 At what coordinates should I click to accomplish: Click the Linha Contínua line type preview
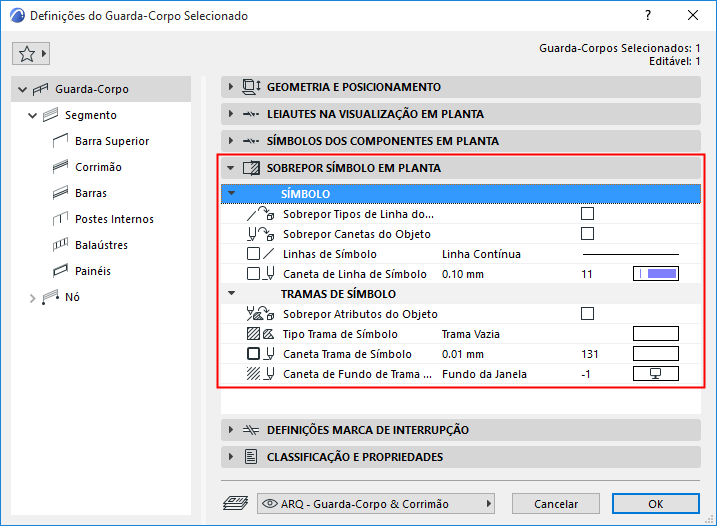pos(631,254)
